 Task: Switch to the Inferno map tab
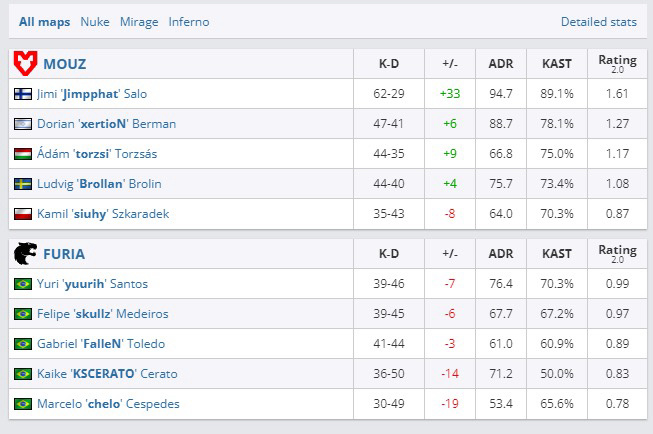(189, 21)
